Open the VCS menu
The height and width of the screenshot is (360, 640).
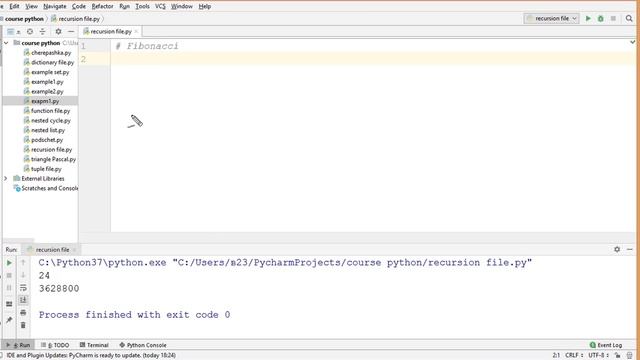pyautogui.click(x=160, y=6)
